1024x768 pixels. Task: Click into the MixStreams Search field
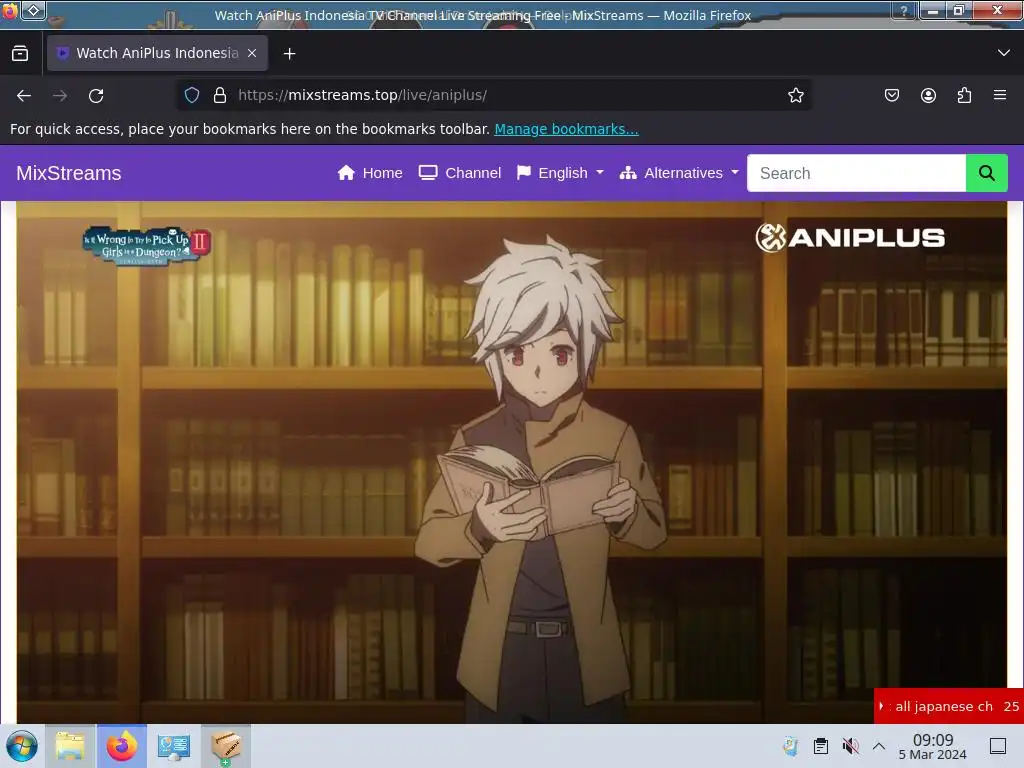coord(856,173)
